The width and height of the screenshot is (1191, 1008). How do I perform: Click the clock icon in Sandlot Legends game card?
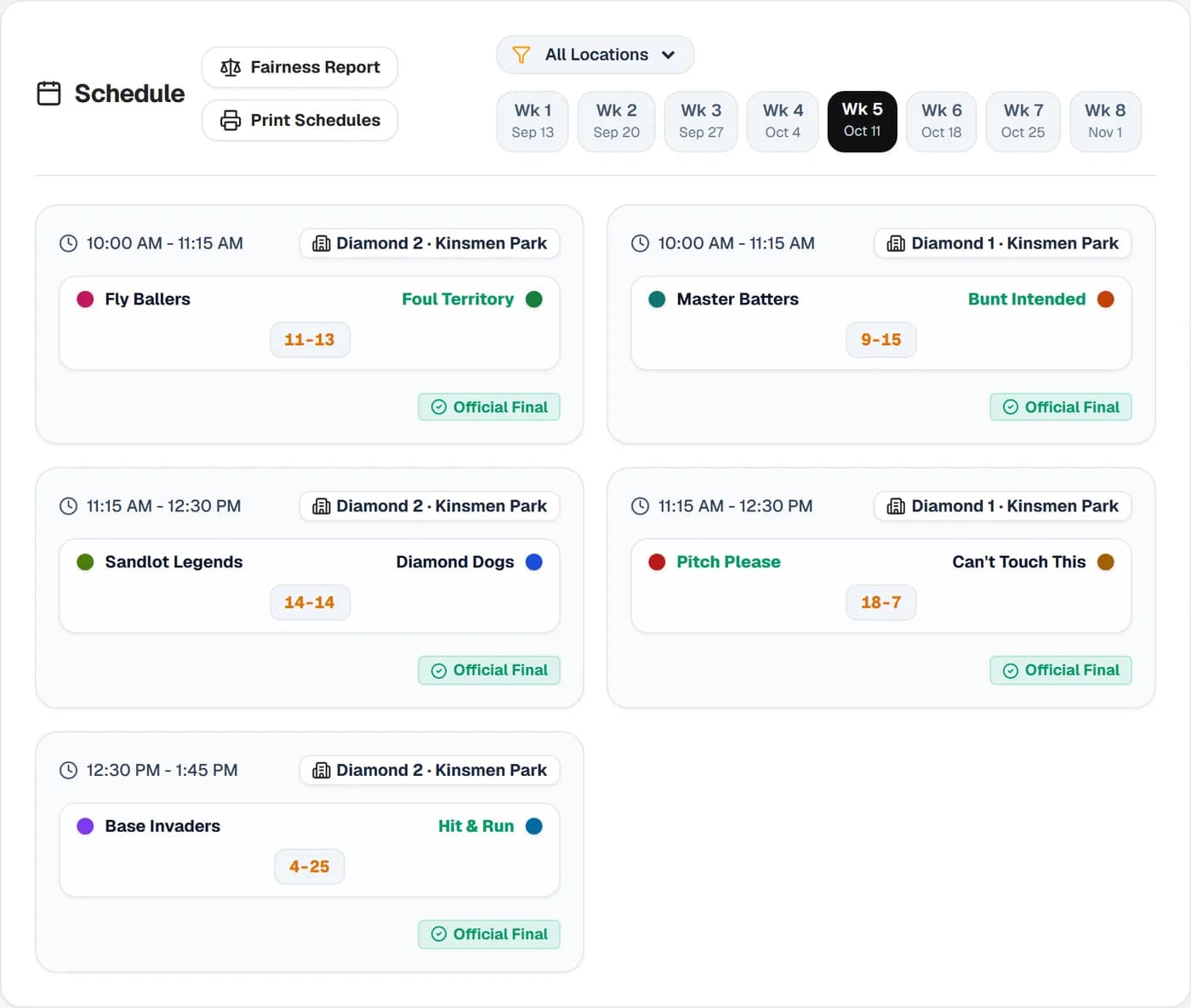[x=68, y=506]
